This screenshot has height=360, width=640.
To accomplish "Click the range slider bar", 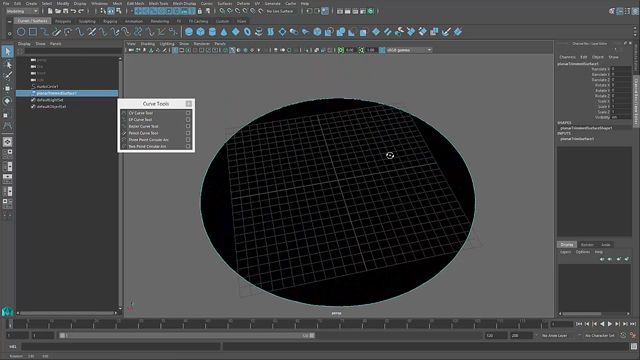I will coord(187,336).
